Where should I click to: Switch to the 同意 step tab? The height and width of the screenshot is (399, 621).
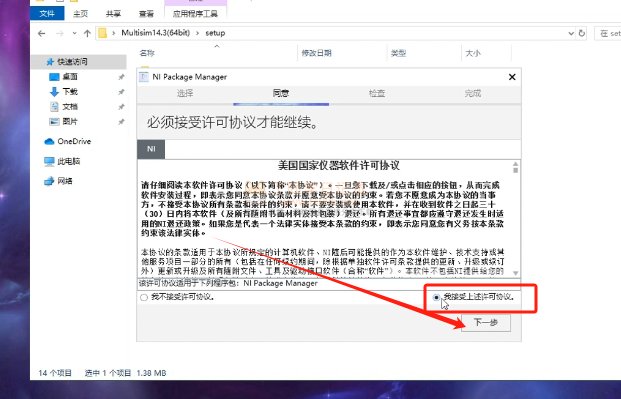(x=281, y=94)
